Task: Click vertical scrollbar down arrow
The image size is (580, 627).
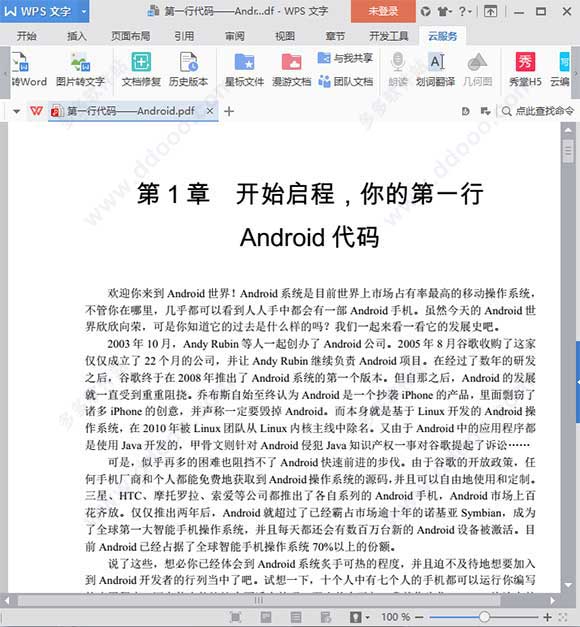Action: click(568, 585)
